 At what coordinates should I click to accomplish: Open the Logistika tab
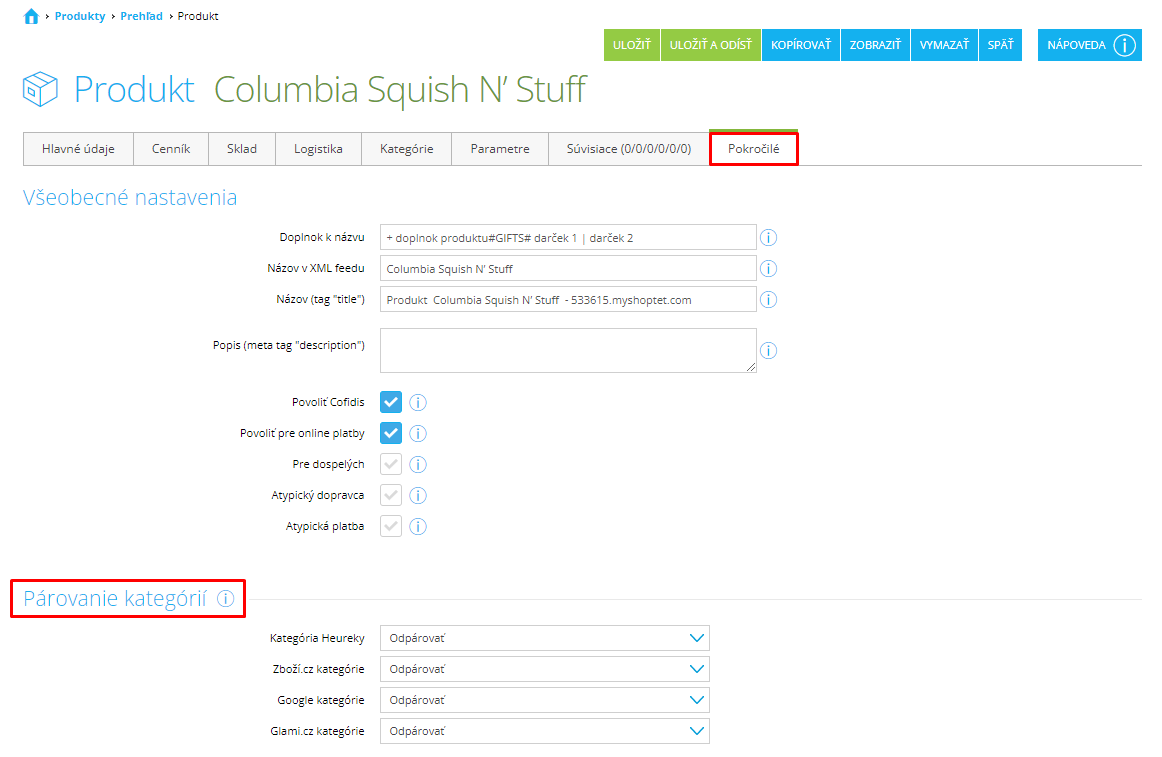click(319, 149)
